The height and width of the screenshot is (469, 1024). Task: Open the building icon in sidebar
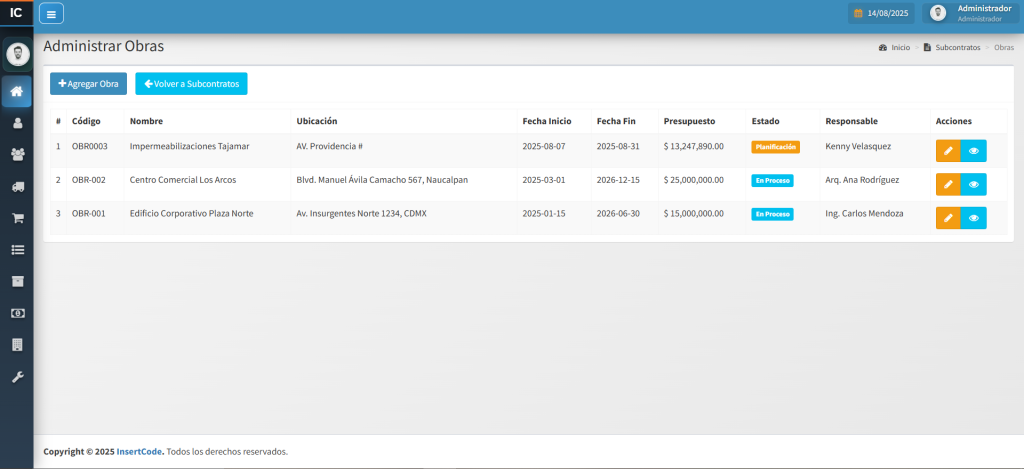[17, 345]
